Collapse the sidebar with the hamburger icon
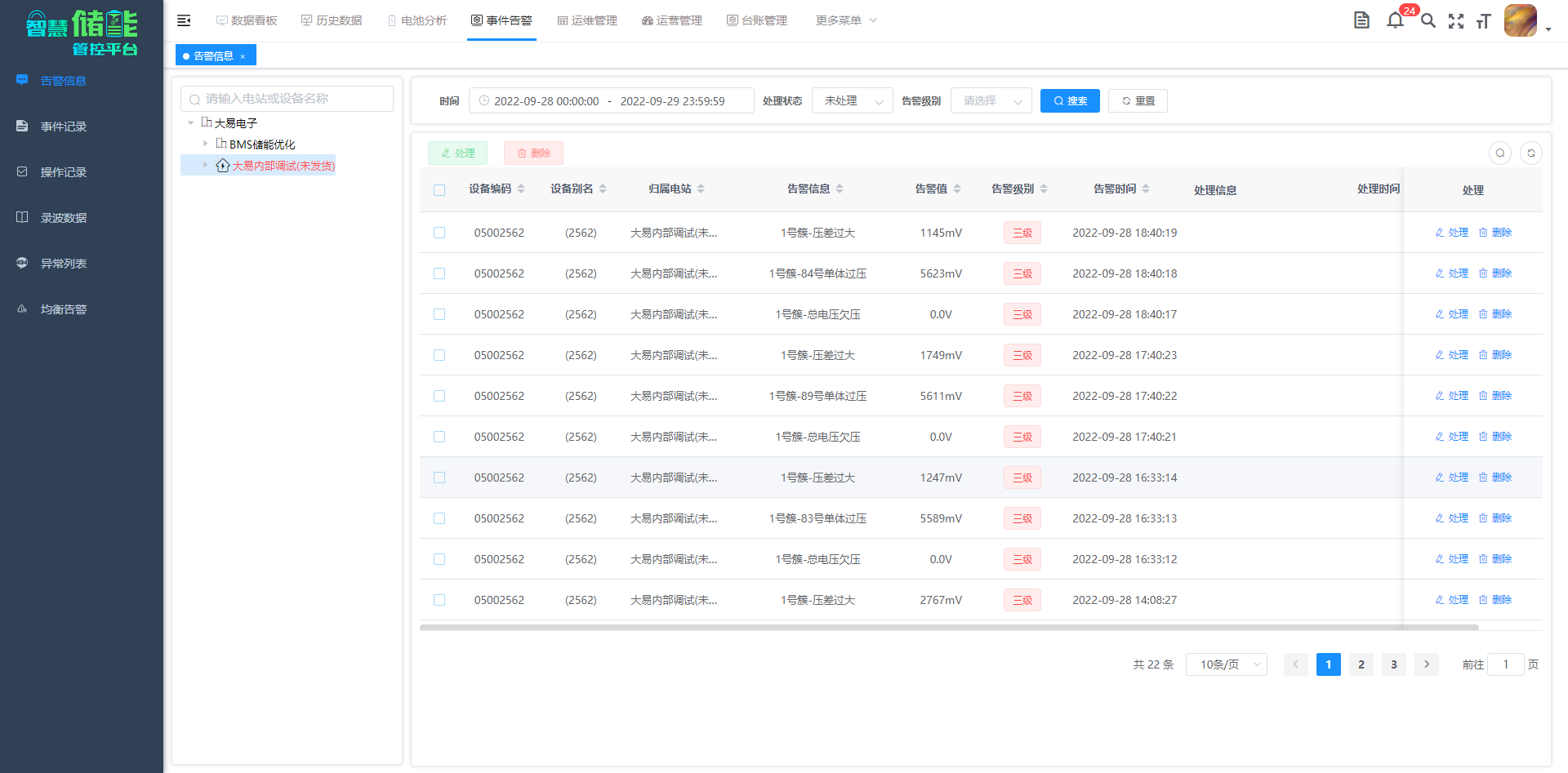Screen dimensions: 1568x773 (x=184, y=20)
